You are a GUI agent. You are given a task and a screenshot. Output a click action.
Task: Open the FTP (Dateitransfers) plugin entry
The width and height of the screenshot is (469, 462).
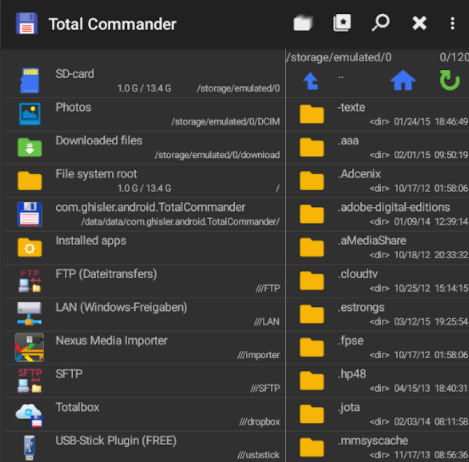point(143,281)
